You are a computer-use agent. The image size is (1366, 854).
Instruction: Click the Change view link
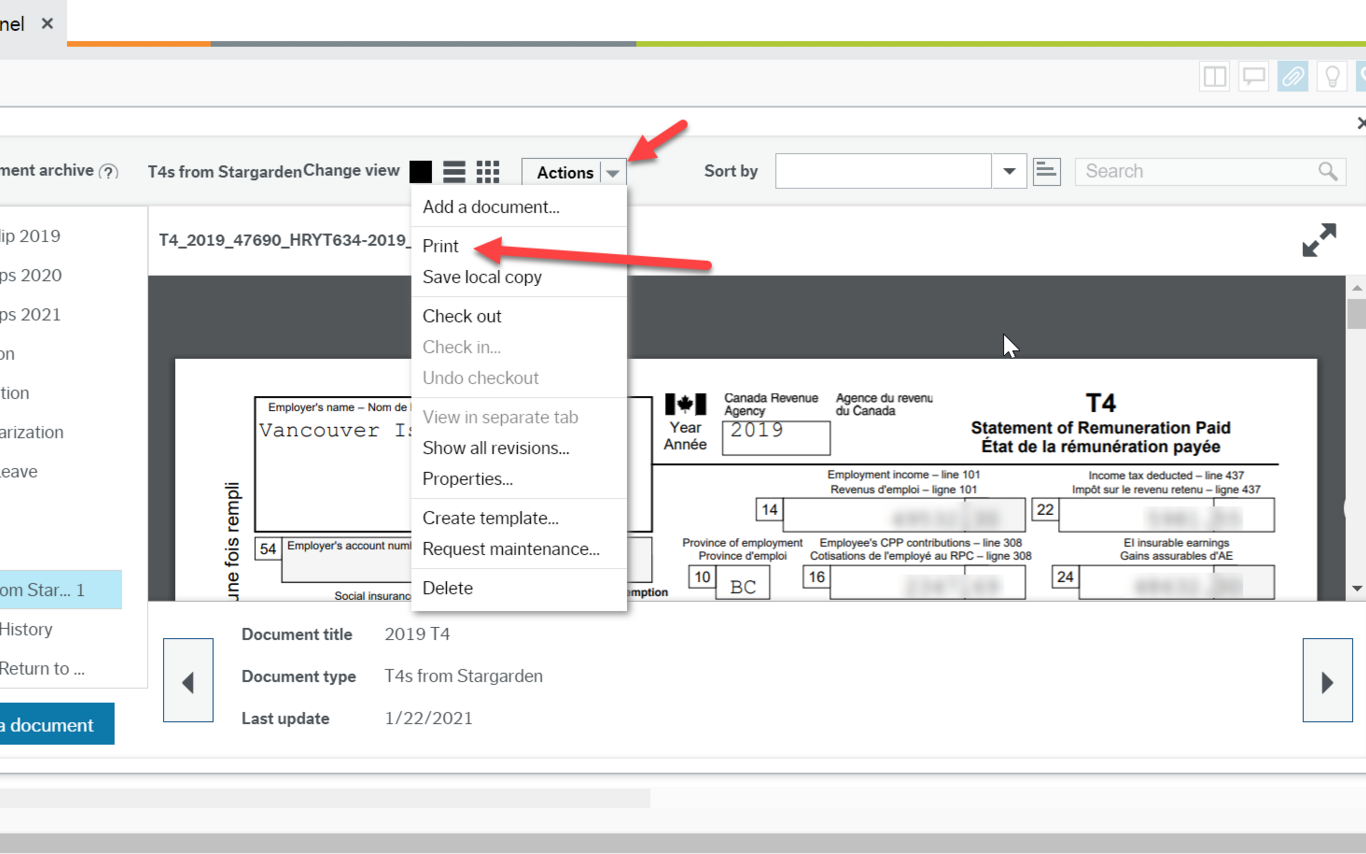point(351,170)
